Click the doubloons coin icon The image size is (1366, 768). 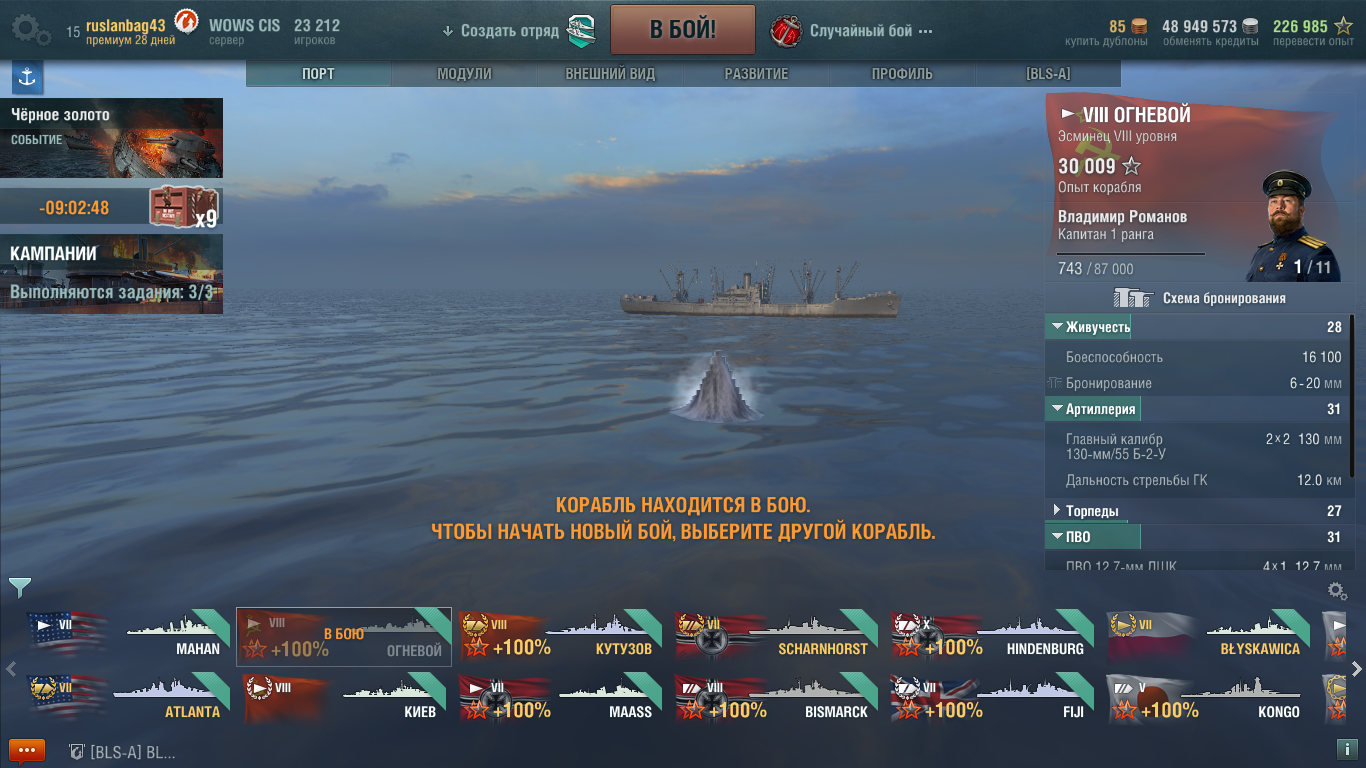pos(1139,26)
